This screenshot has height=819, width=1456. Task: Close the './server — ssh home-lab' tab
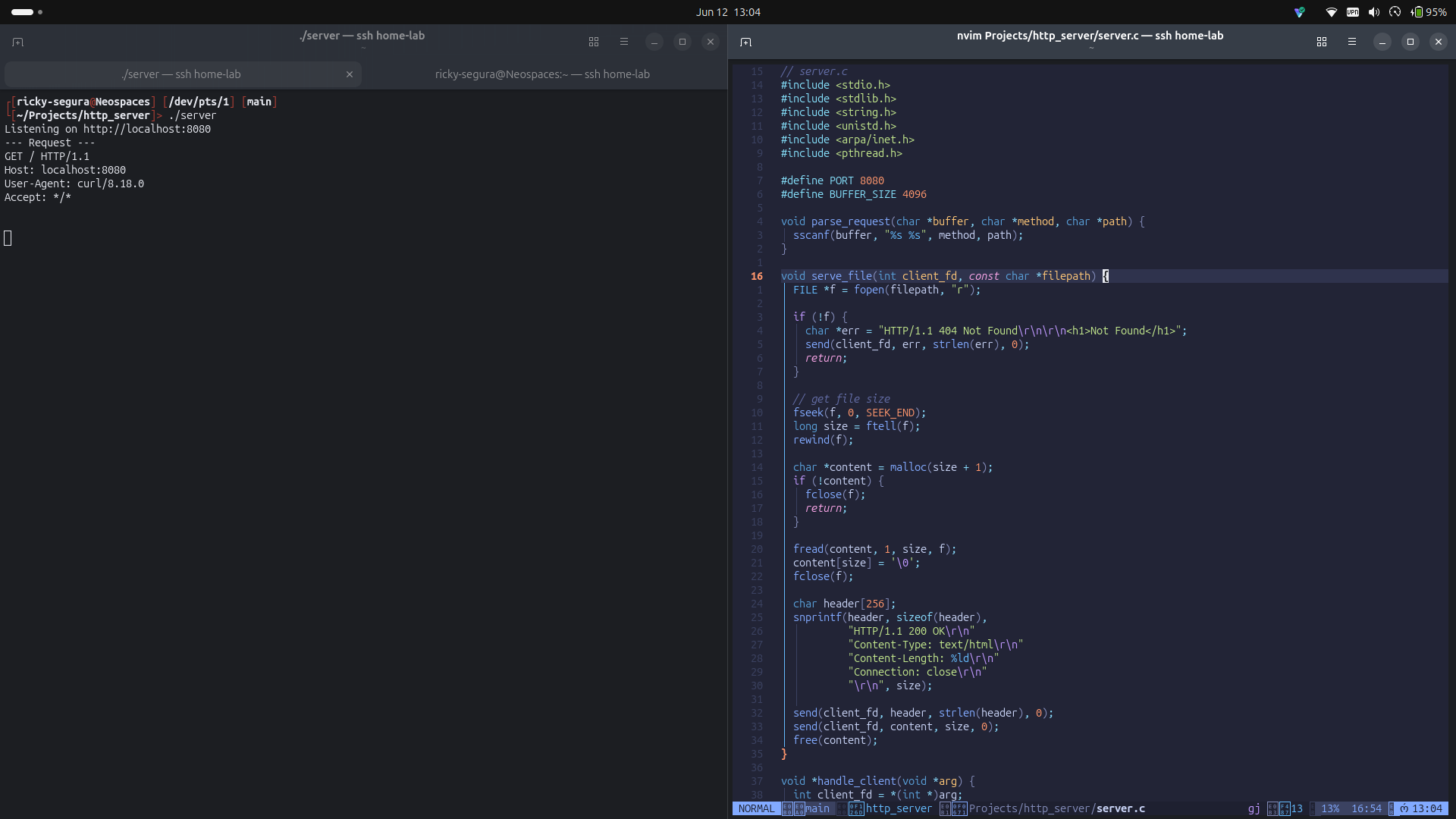pos(350,74)
